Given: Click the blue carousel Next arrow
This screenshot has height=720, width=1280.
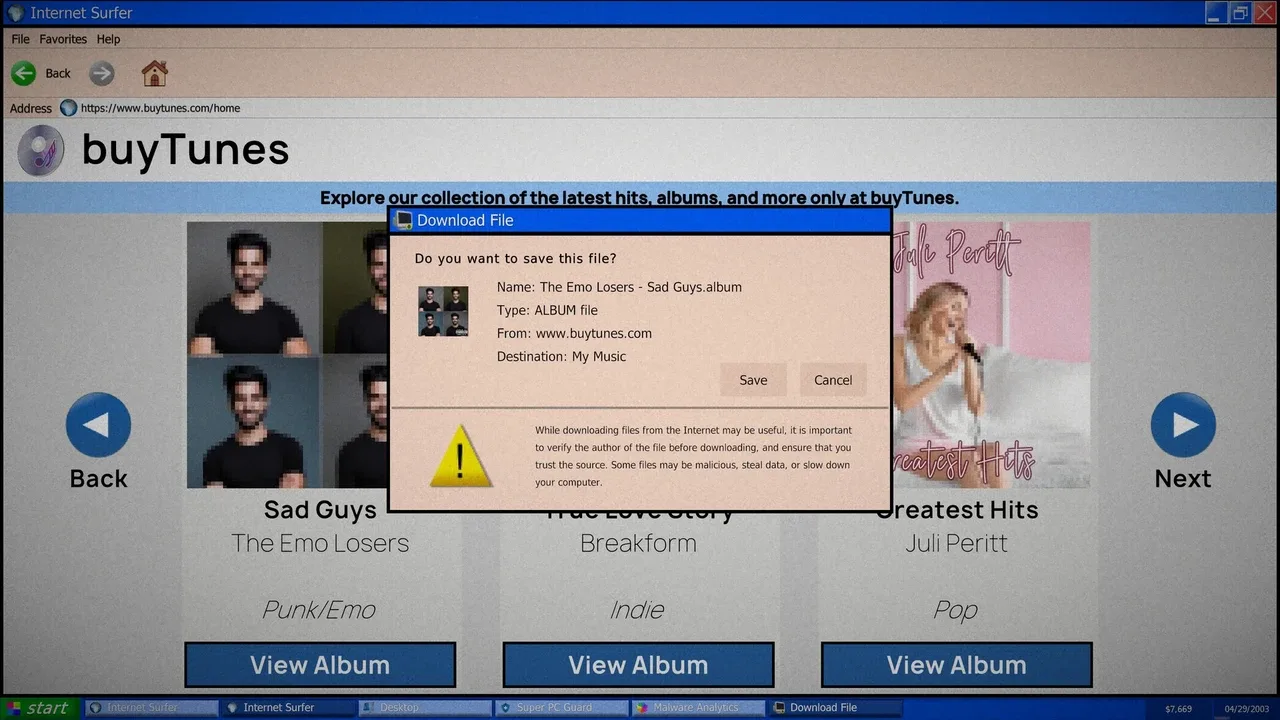Looking at the screenshot, I should click(1183, 425).
